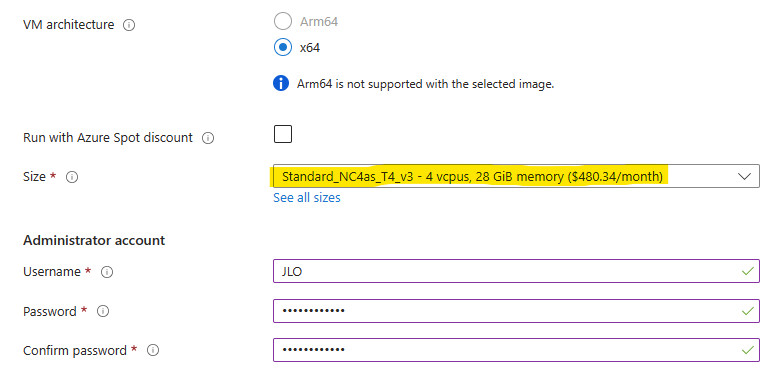Click the green checkmark in the Username field

coord(747,271)
